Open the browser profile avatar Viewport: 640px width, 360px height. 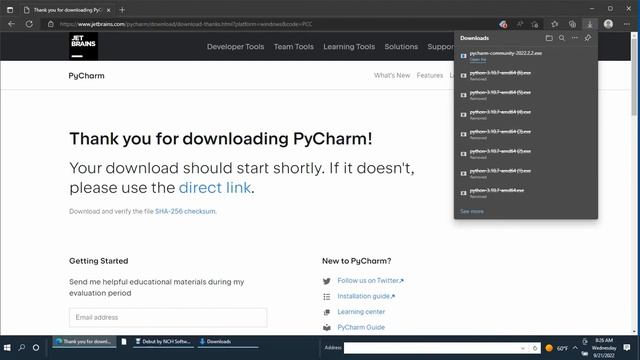[x=608, y=24]
